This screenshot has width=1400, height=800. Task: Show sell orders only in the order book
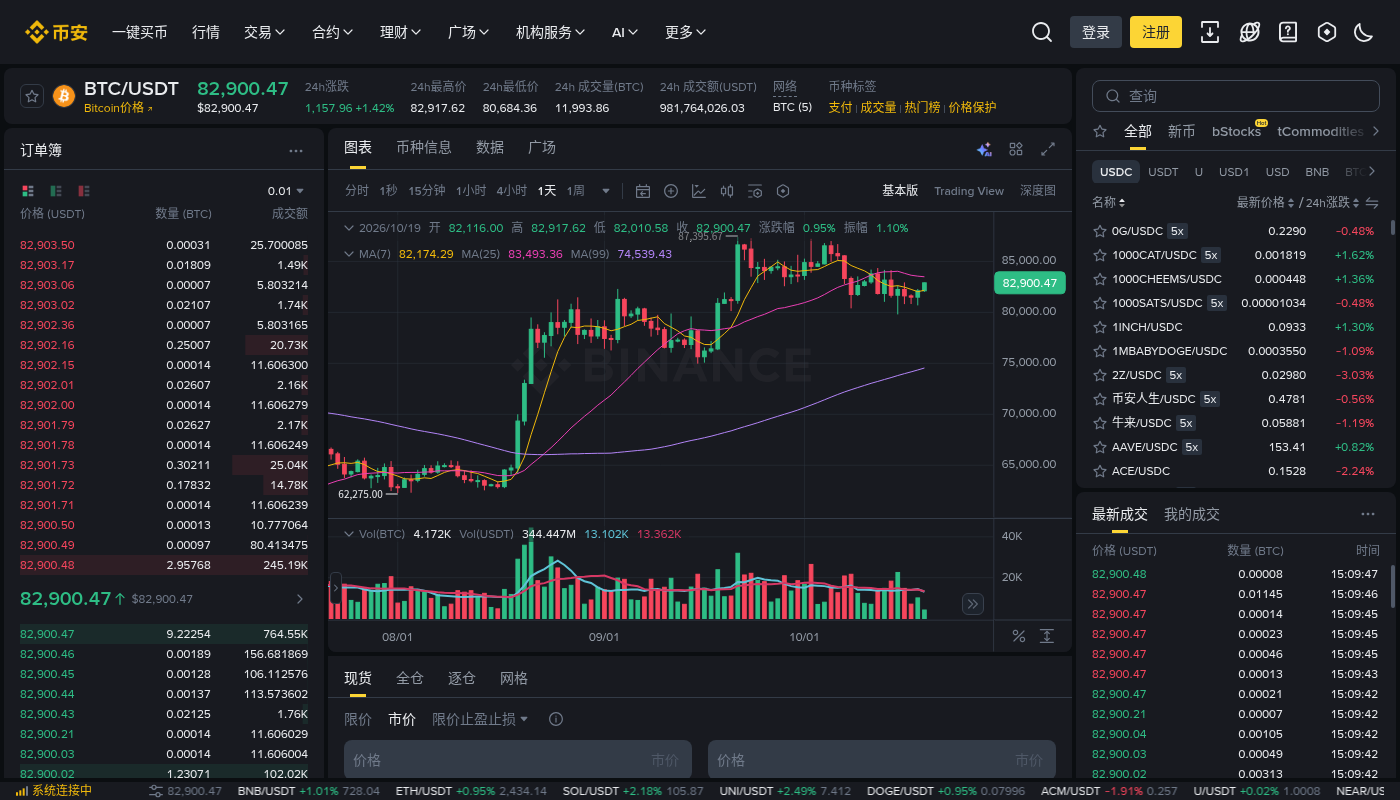(84, 190)
